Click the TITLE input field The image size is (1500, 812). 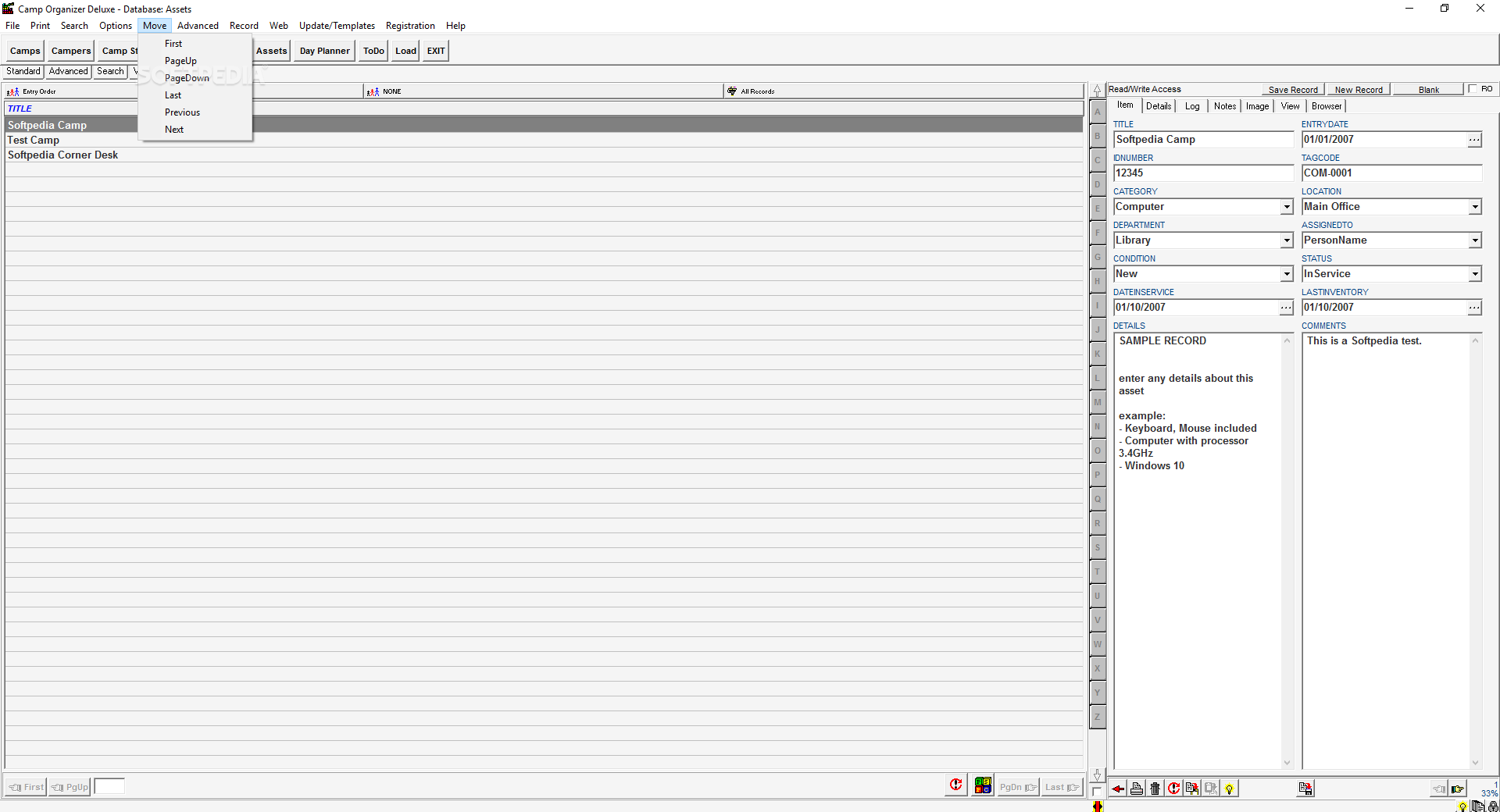click(1203, 140)
